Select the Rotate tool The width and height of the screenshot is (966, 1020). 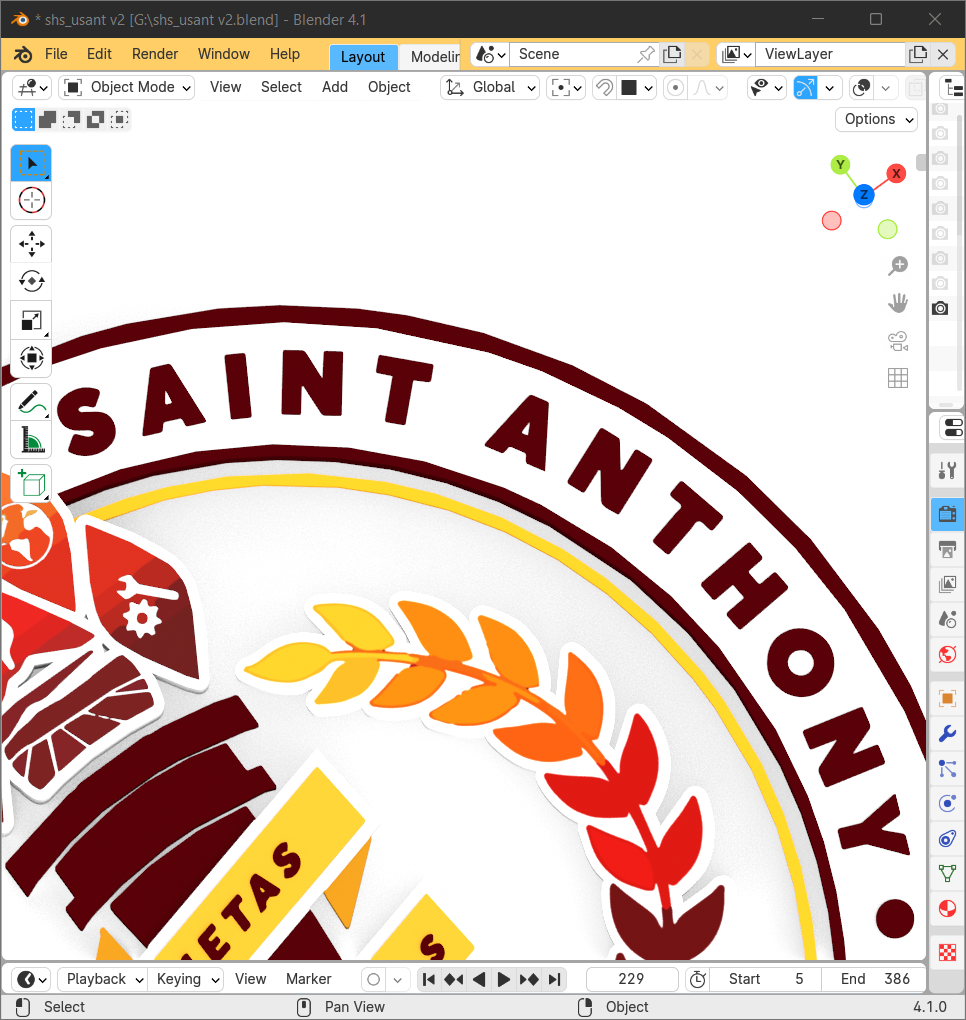coord(31,282)
